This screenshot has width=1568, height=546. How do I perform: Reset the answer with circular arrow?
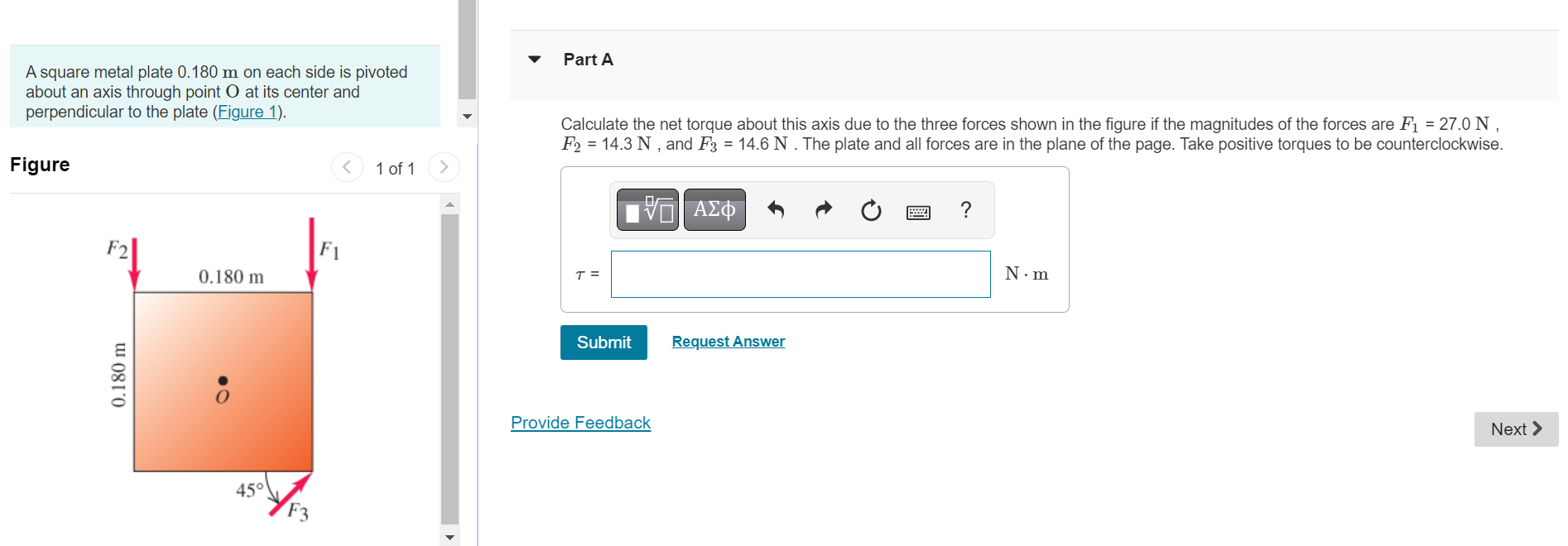click(871, 211)
